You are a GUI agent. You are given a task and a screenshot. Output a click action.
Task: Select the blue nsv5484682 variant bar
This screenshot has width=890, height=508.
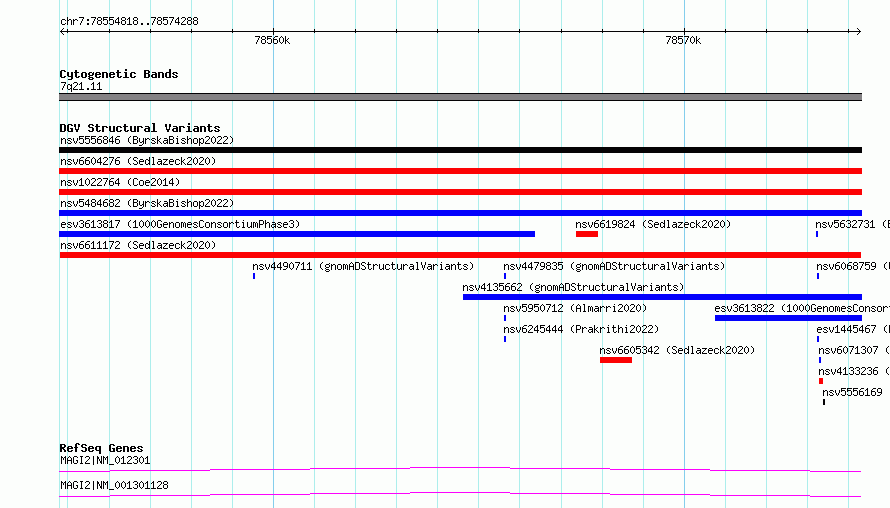(x=460, y=213)
